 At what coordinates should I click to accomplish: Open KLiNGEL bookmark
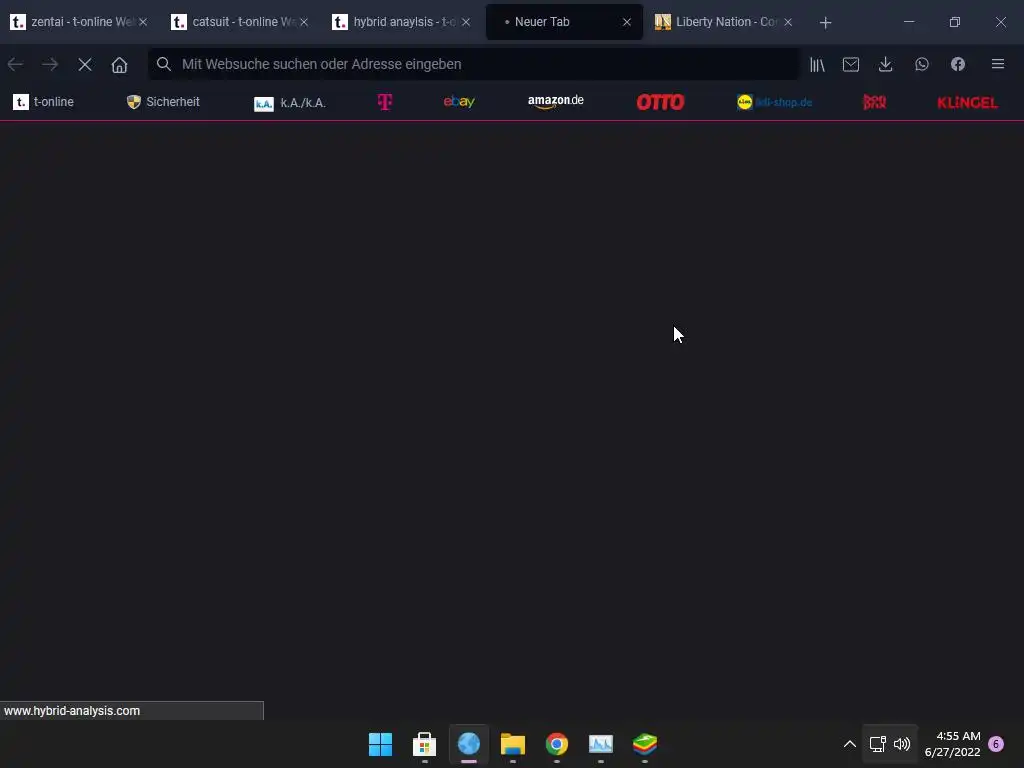[x=968, y=103]
